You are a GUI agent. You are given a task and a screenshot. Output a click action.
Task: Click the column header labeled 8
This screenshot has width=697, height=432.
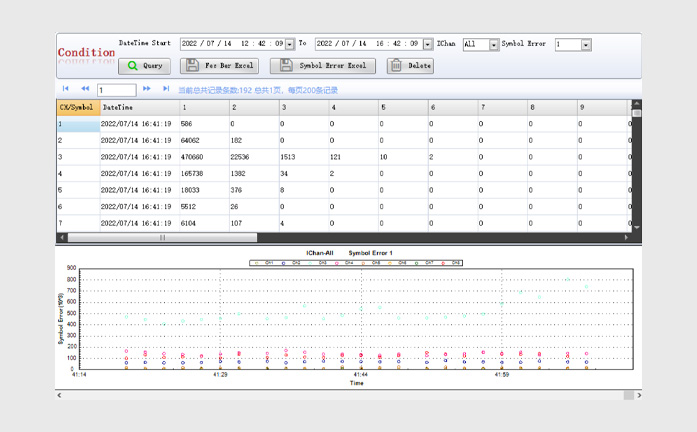pos(553,108)
